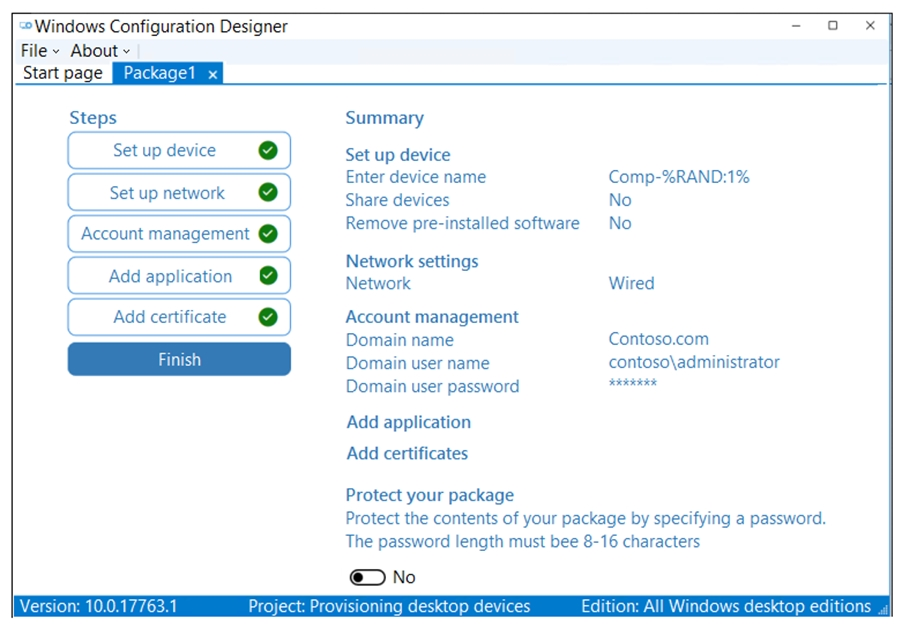Open the About menu
The height and width of the screenshot is (626, 902).
(x=100, y=51)
